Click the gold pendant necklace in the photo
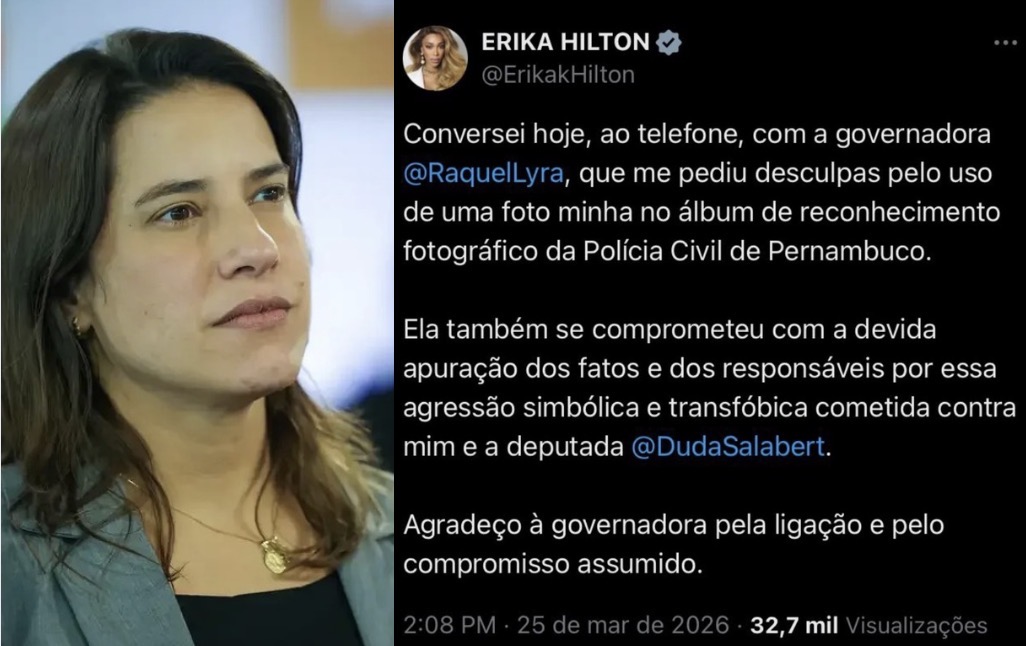1026x646 pixels. pos(275,555)
